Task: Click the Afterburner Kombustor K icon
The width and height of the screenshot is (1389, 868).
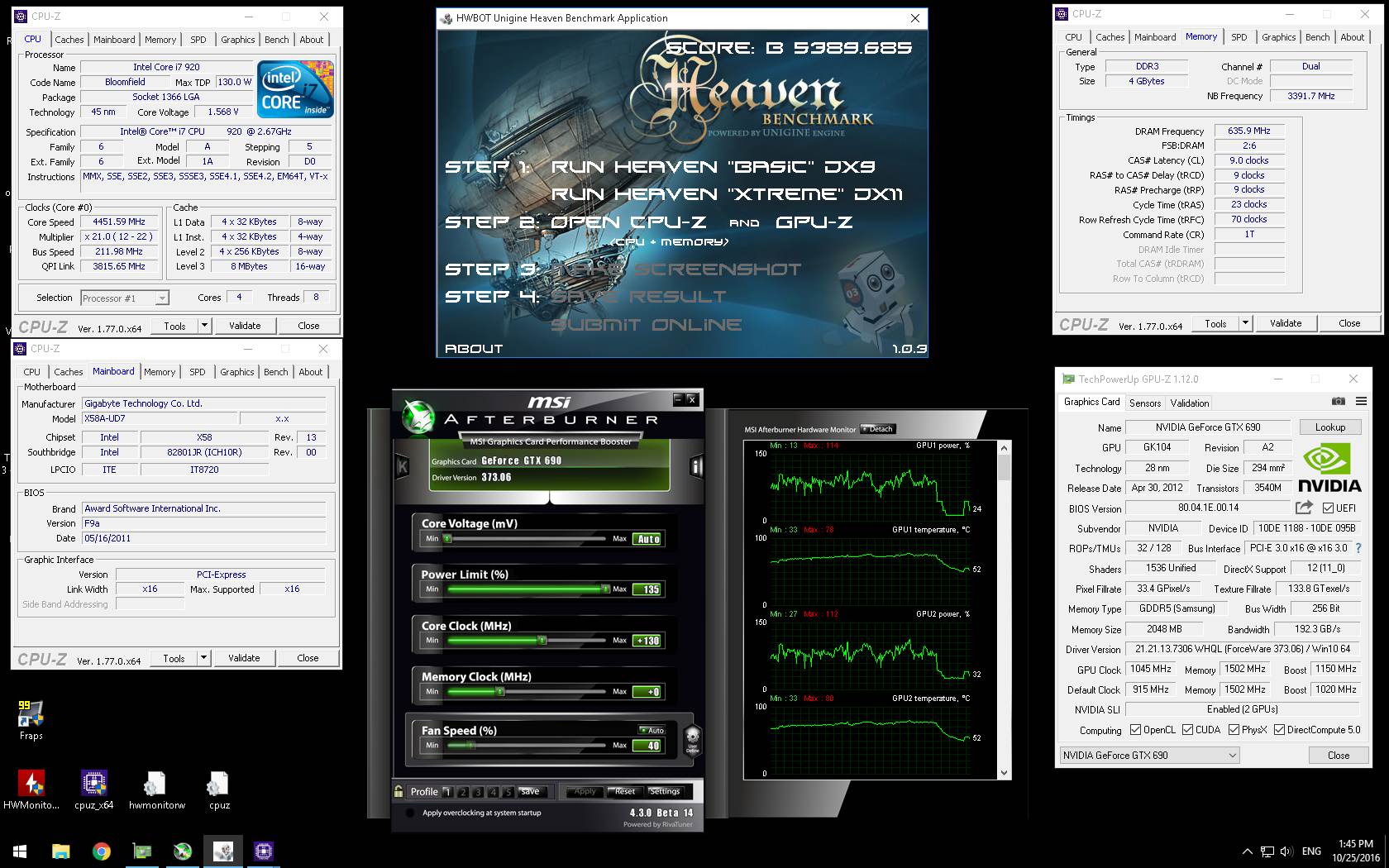Action: point(403,466)
